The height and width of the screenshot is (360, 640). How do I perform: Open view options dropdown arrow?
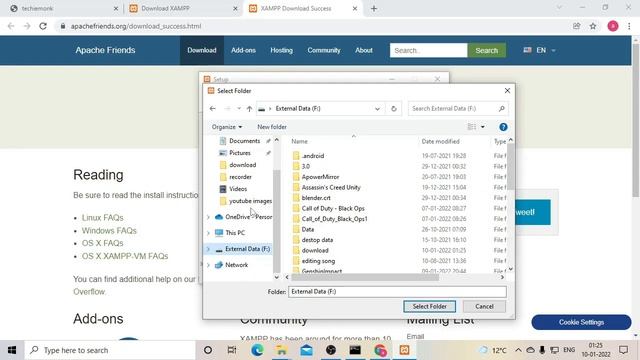coord(483,127)
